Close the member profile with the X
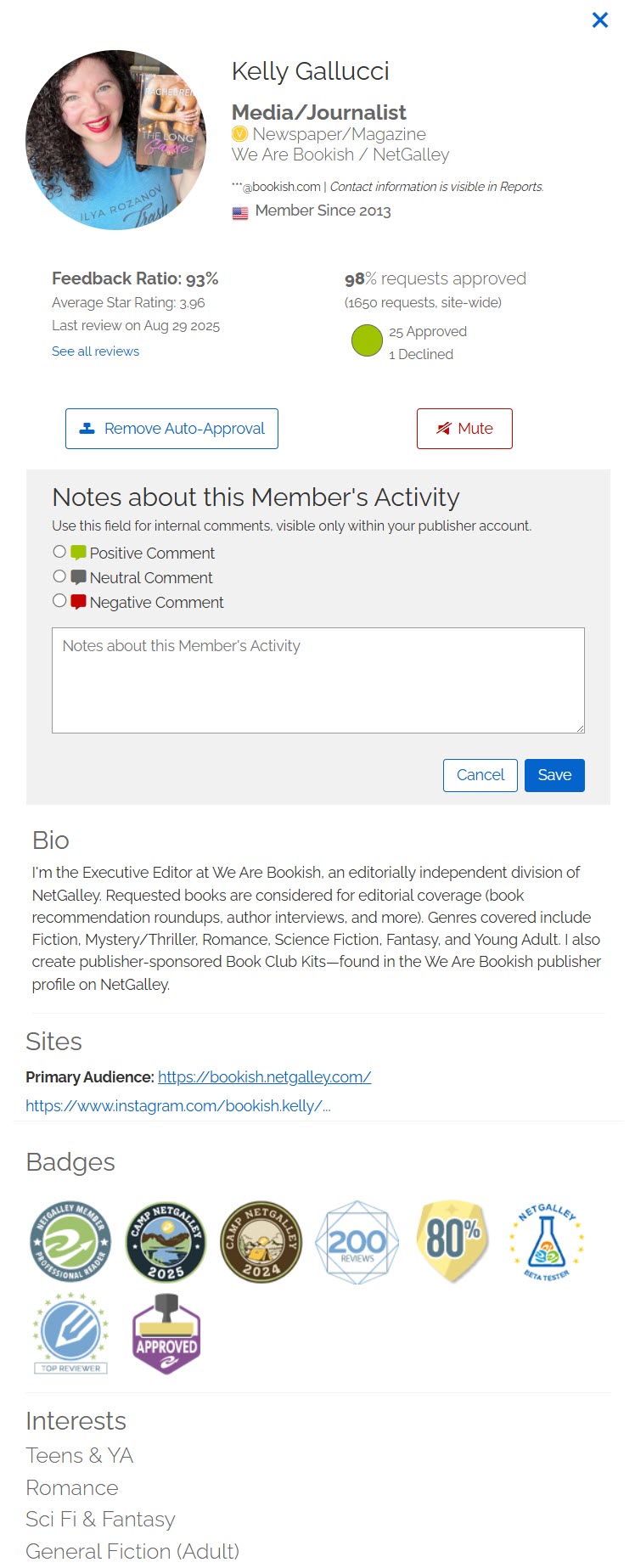635x1568 pixels. click(600, 20)
